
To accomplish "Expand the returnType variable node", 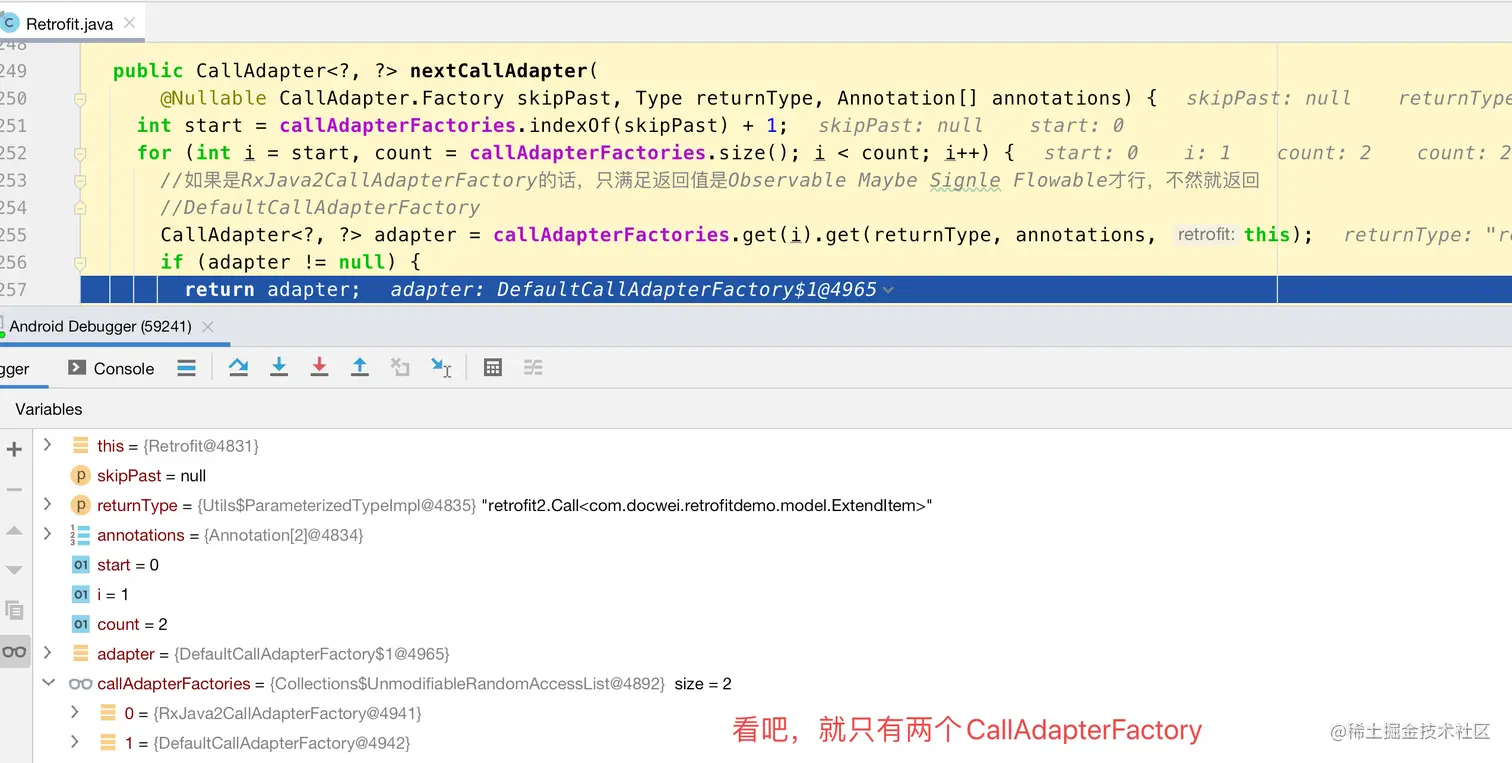I will pos(47,505).
